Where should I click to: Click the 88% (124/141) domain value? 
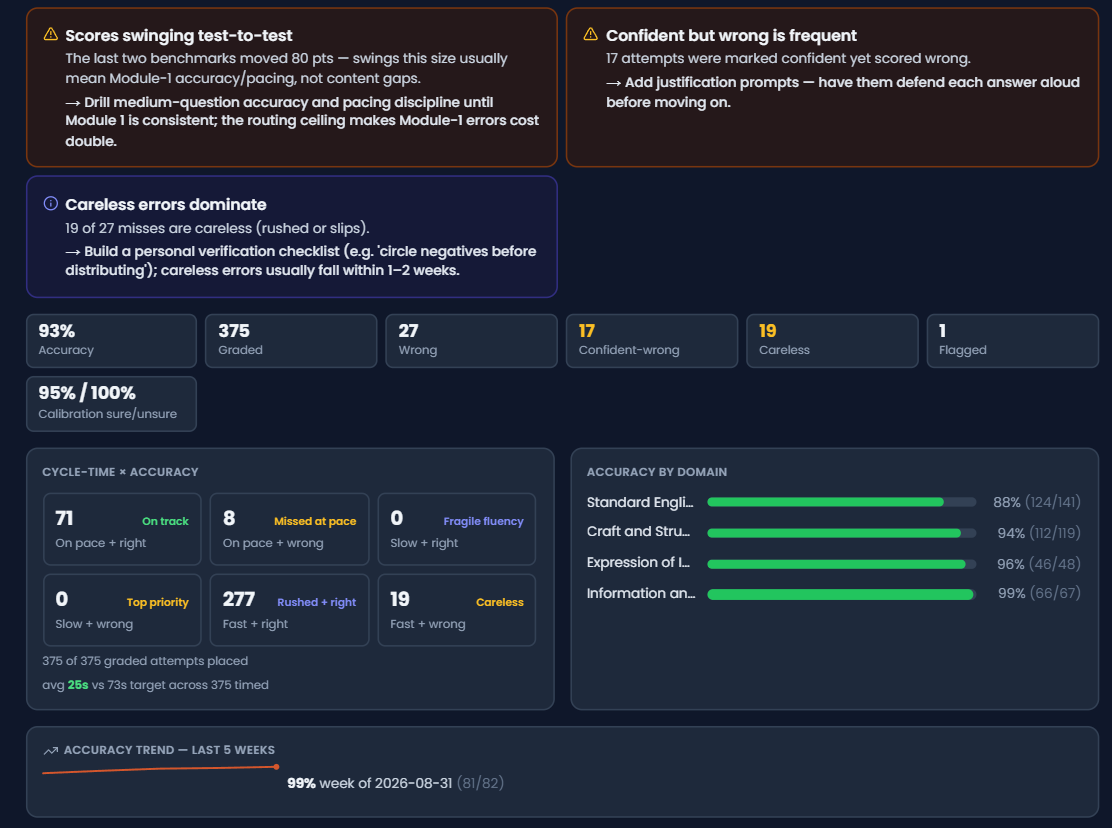(x=1037, y=502)
